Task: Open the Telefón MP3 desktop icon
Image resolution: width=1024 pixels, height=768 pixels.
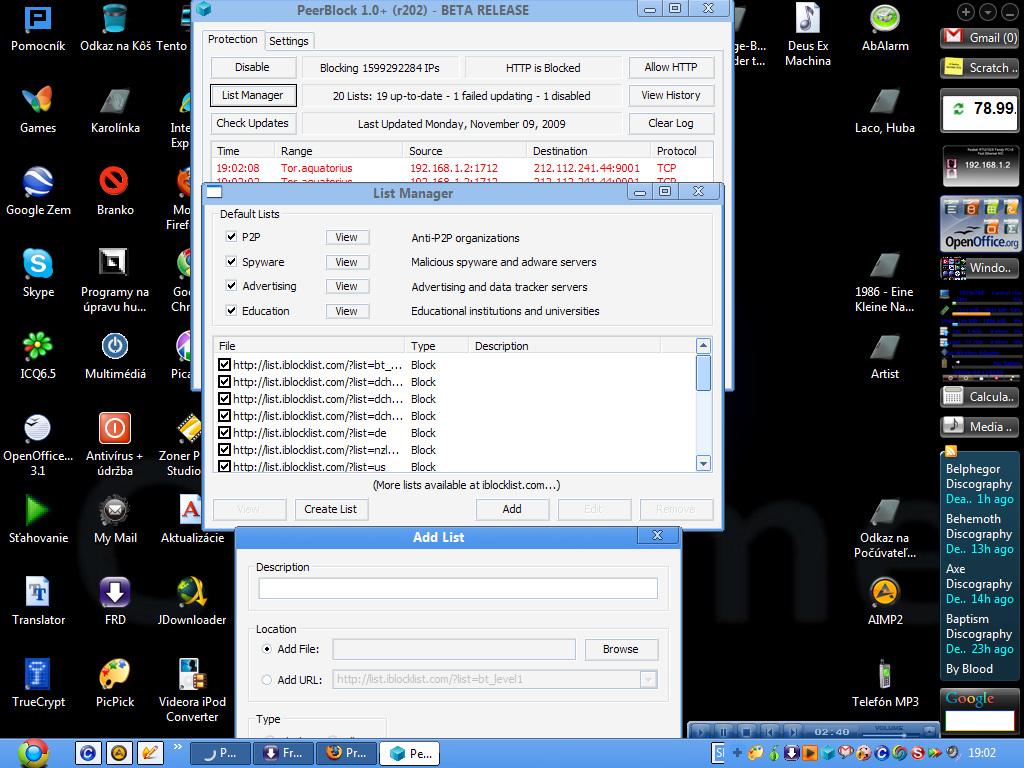Action: coord(885,684)
